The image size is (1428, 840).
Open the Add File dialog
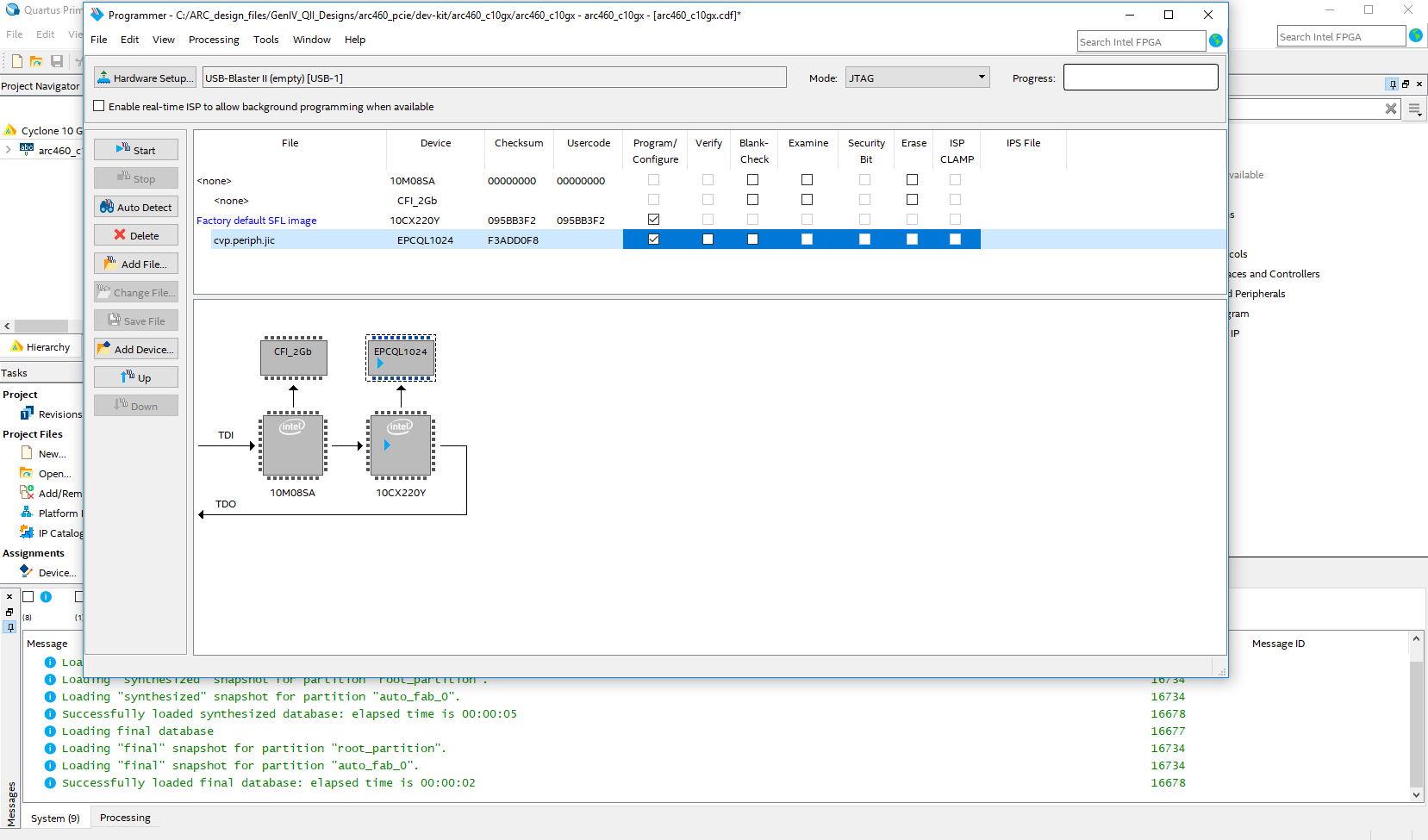coord(136,264)
